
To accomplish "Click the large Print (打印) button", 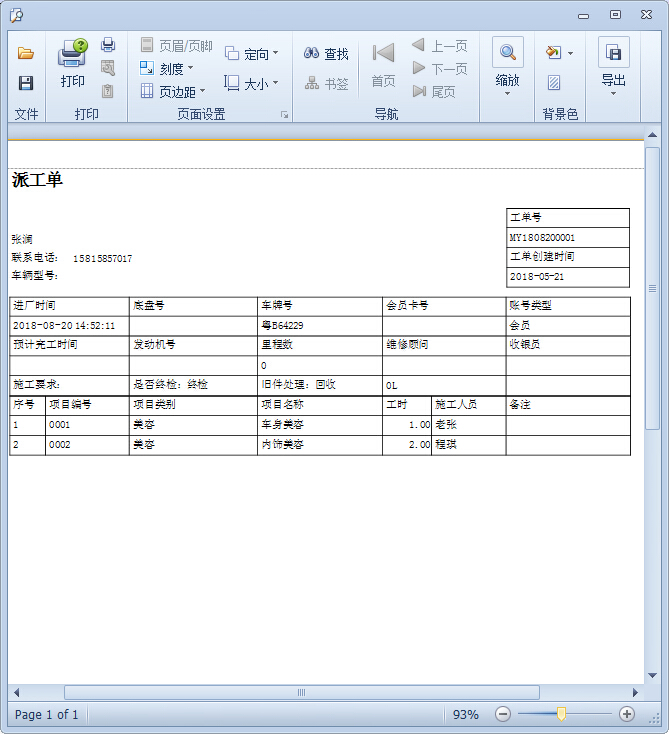I will point(72,64).
